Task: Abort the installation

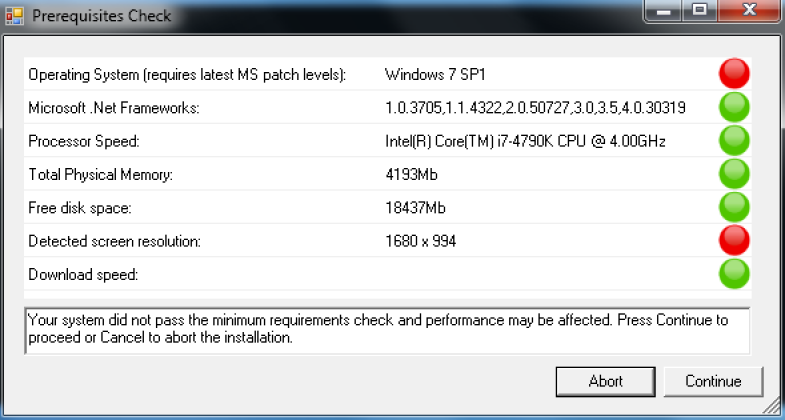Action: [605, 381]
